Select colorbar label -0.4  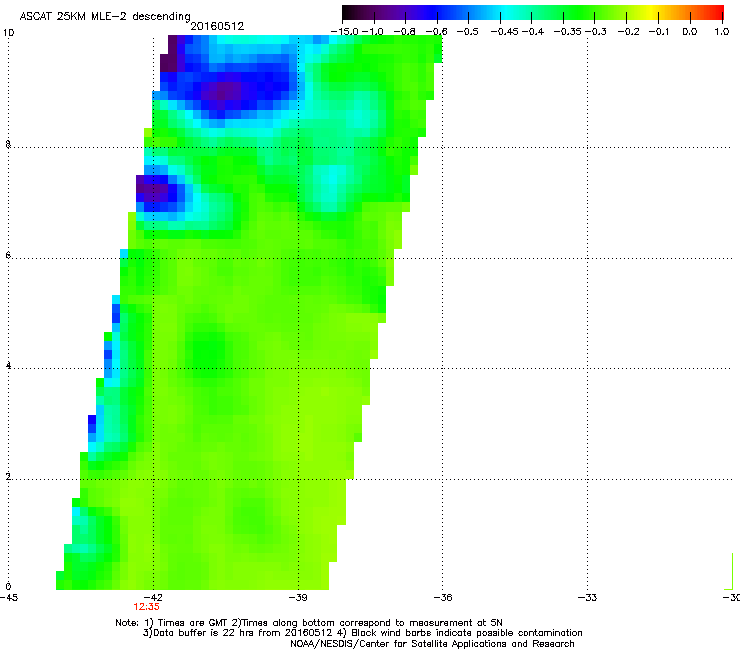click(x=533, y=32)
